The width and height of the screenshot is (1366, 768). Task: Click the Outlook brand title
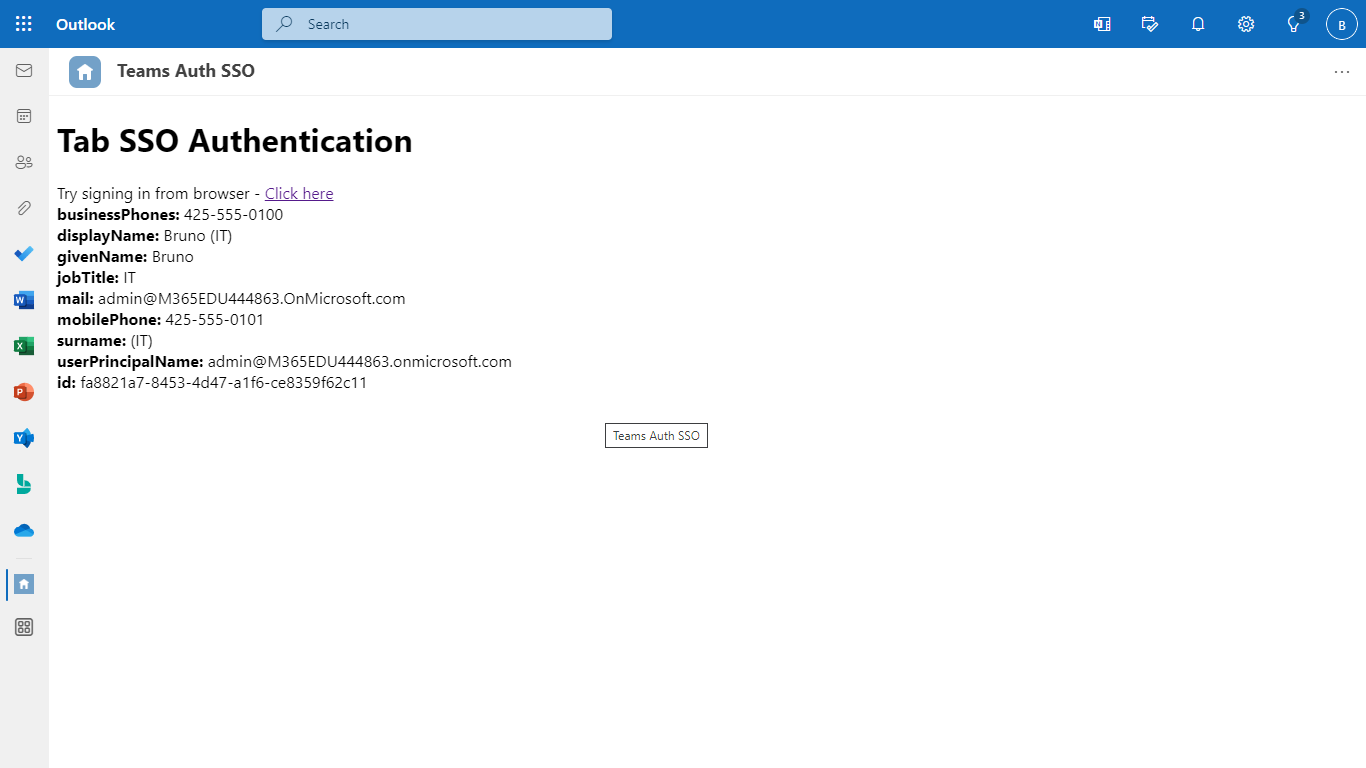(x=86, y=24)
